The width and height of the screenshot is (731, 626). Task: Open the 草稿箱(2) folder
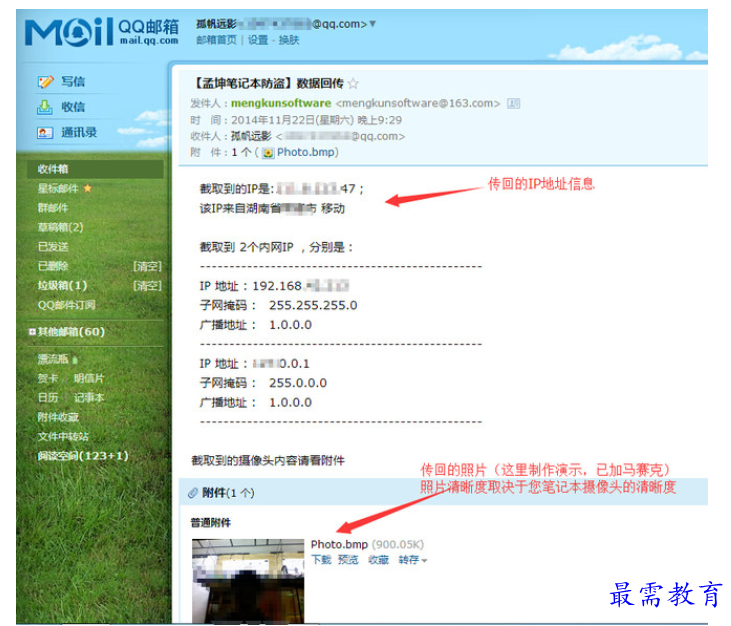coord(61,227)
